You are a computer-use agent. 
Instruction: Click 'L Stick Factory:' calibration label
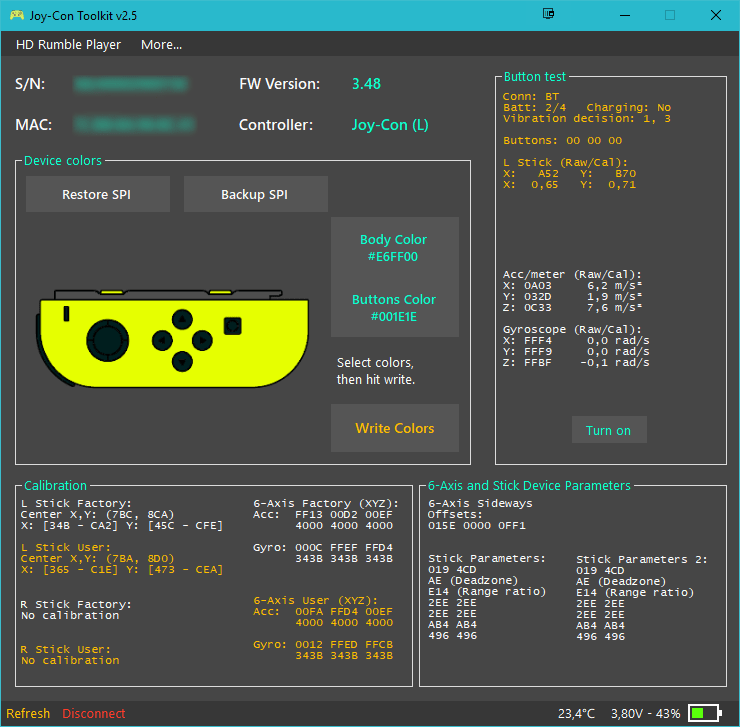(x=76, y=504)
